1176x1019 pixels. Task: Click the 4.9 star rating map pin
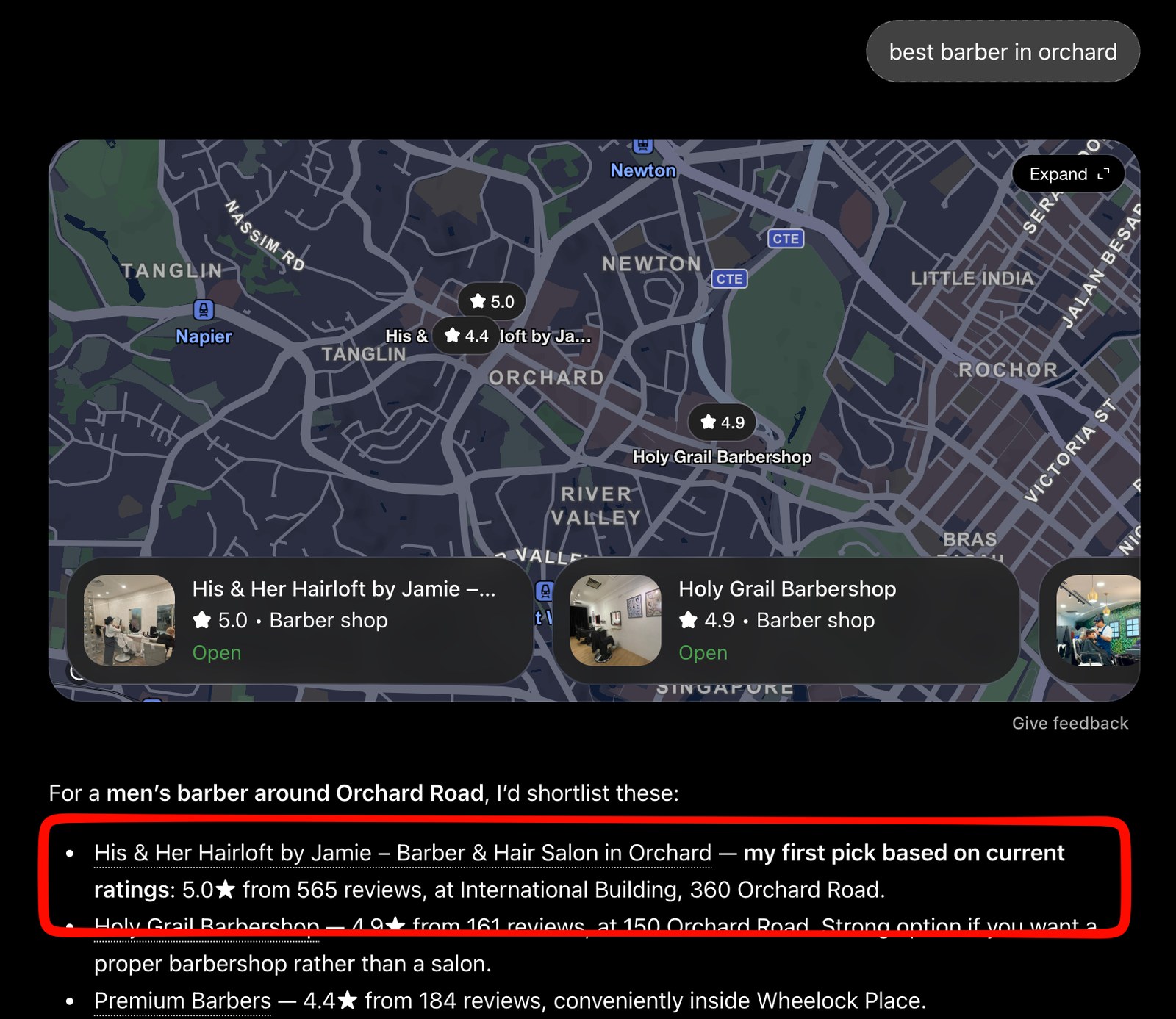pos(722,422)
